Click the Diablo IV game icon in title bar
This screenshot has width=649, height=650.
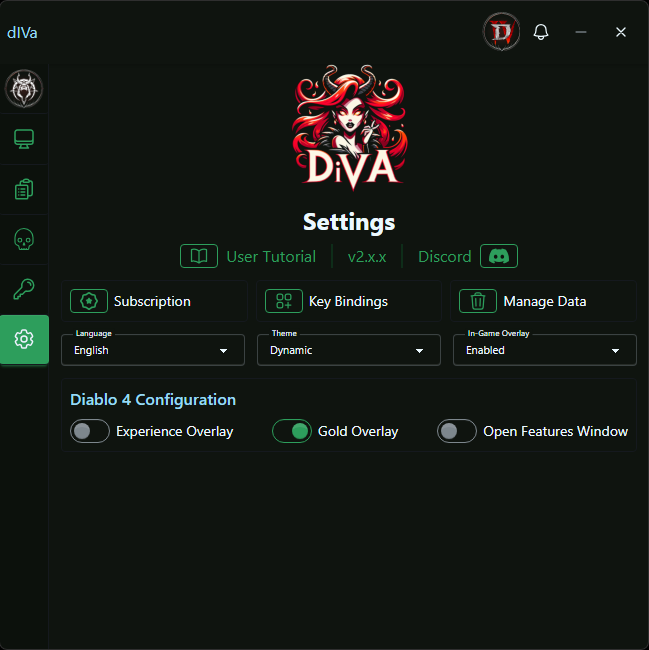click(501, 32)
